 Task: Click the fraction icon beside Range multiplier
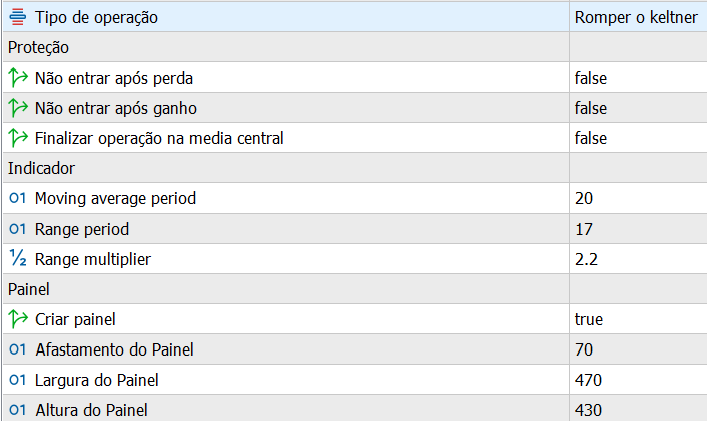(x=16, y=259)
